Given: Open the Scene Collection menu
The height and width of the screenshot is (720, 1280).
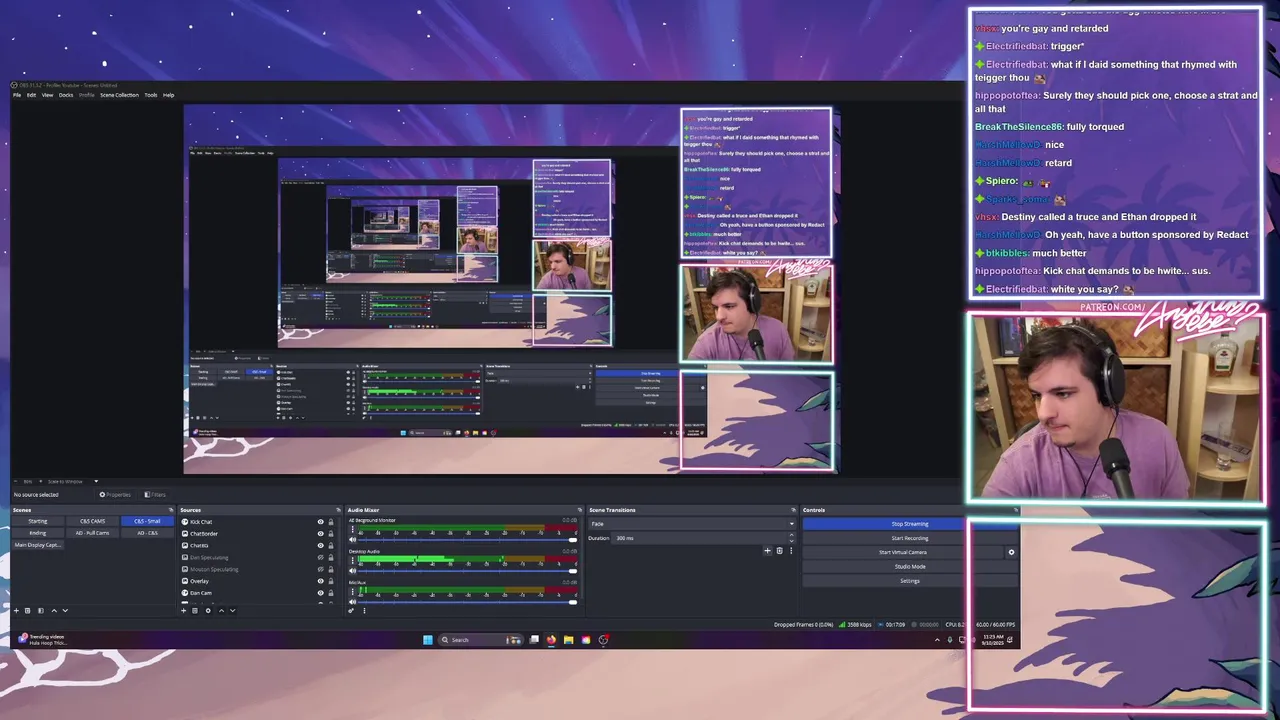Looking at the screenshot, I should [x=119, y=95].
